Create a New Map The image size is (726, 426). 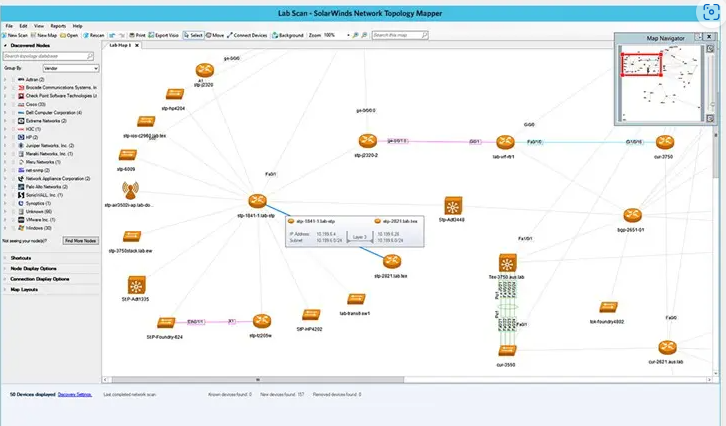coord(44,35)
